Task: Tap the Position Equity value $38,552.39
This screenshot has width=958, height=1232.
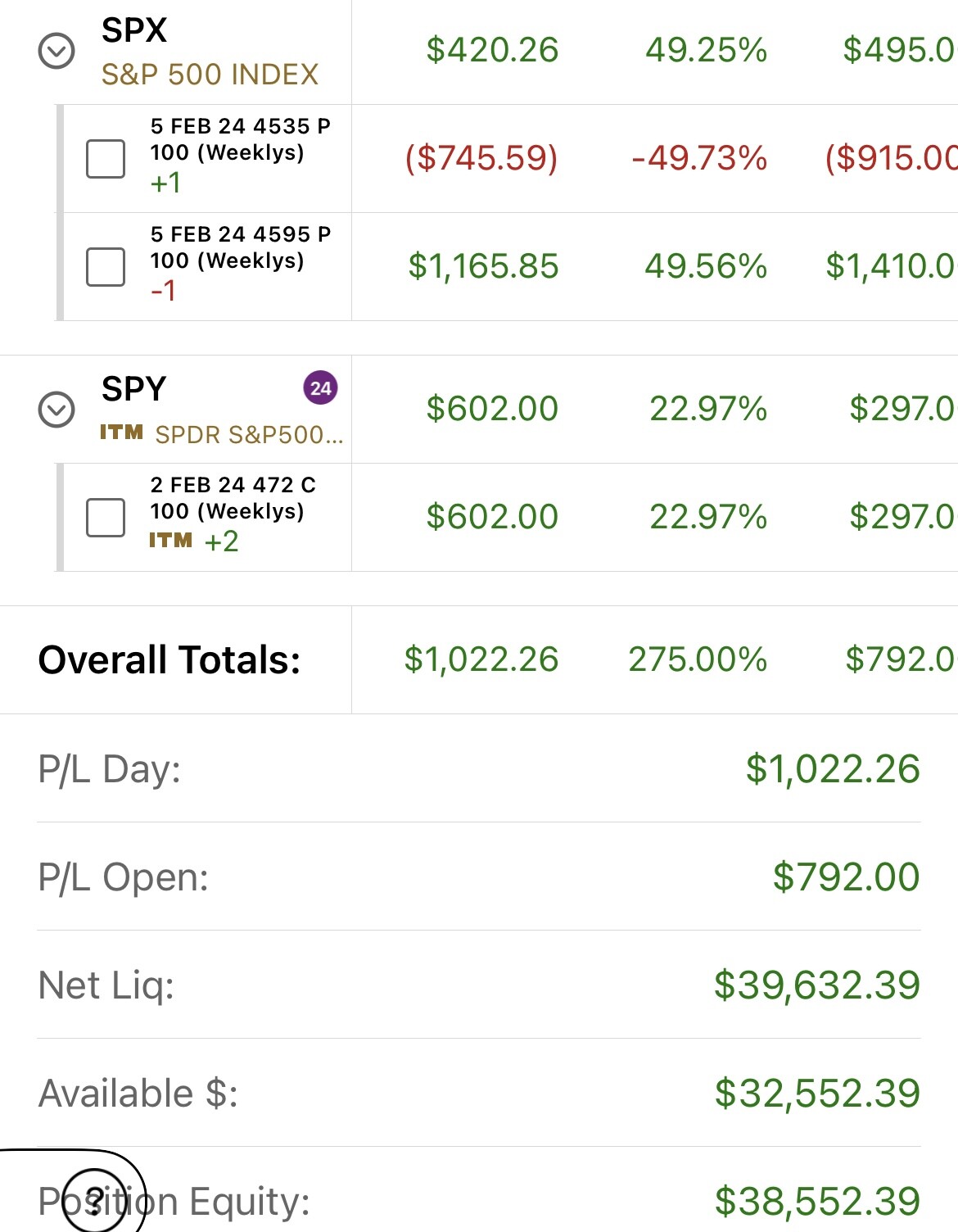Action: [817, 1201]
